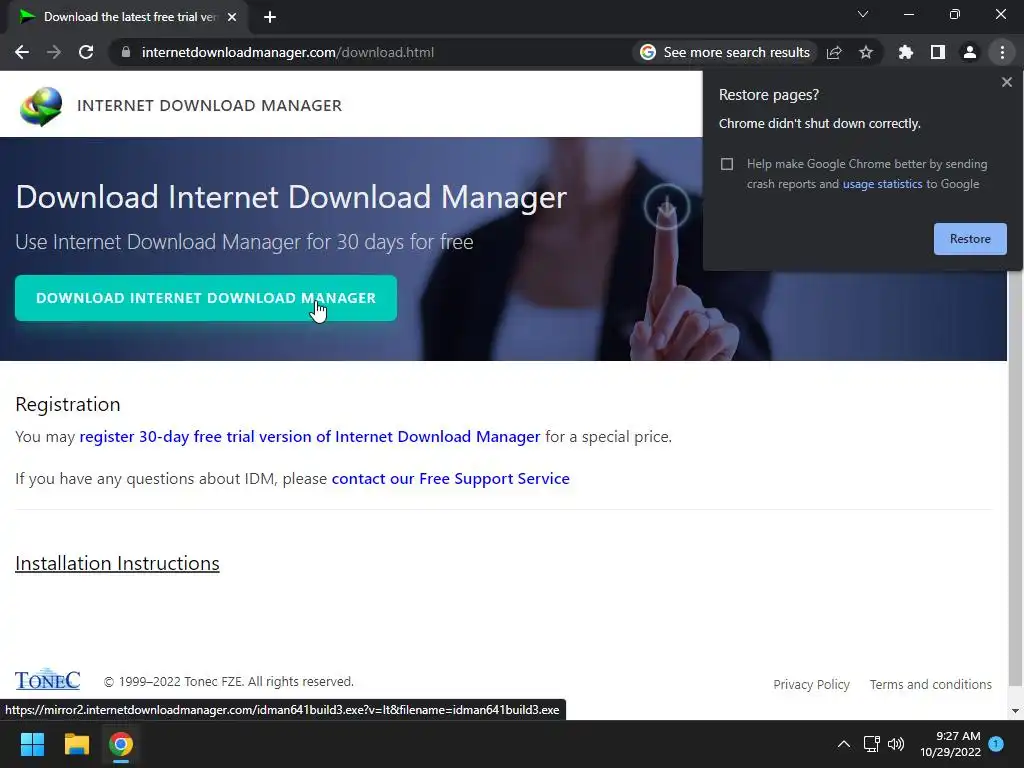Open Privacy Policy footer link
Screen dimensions: 1024x768
811,684
